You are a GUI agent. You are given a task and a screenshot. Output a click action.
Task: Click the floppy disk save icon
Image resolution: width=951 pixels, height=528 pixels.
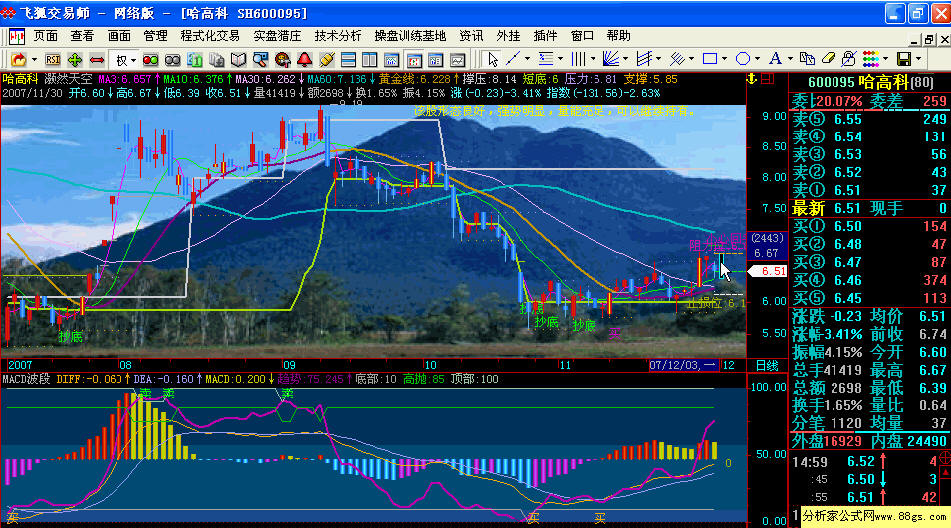904,59
